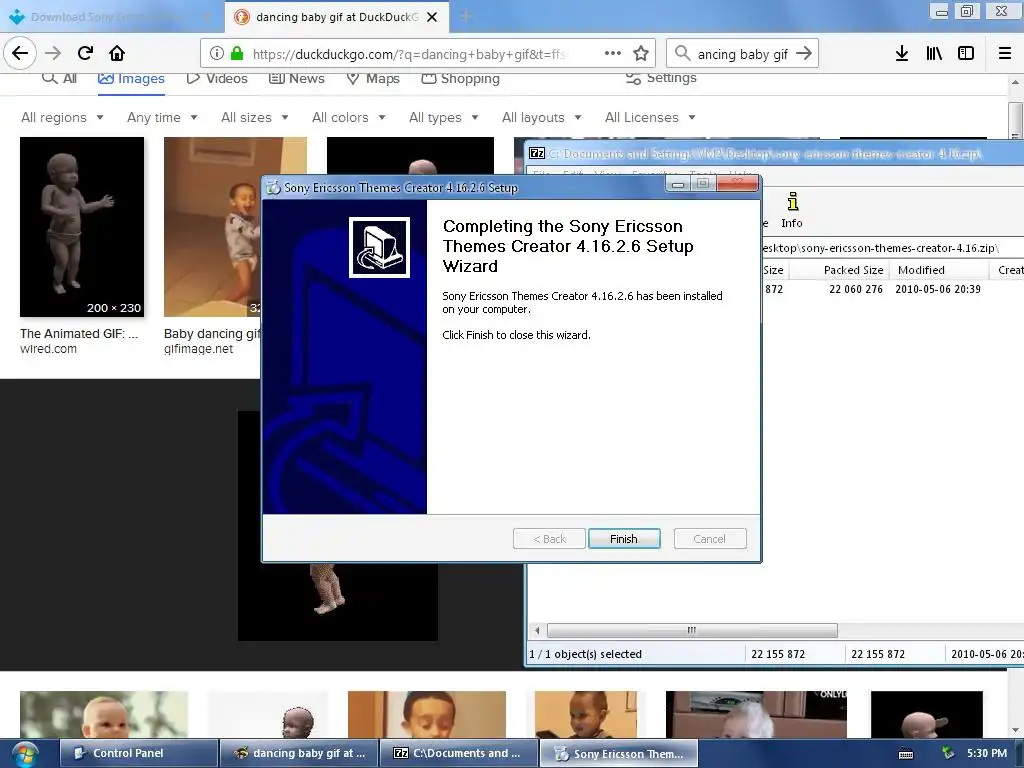The width and height of the screenshot is (1024, 768).
Task: Open The Animated GIF result title
Action: [79, 334]
